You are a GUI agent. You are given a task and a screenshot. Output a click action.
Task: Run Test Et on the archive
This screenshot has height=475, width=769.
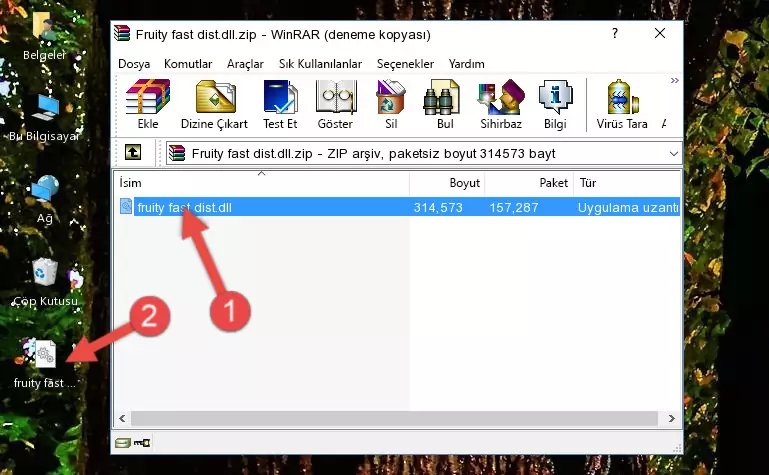[280, 104]
